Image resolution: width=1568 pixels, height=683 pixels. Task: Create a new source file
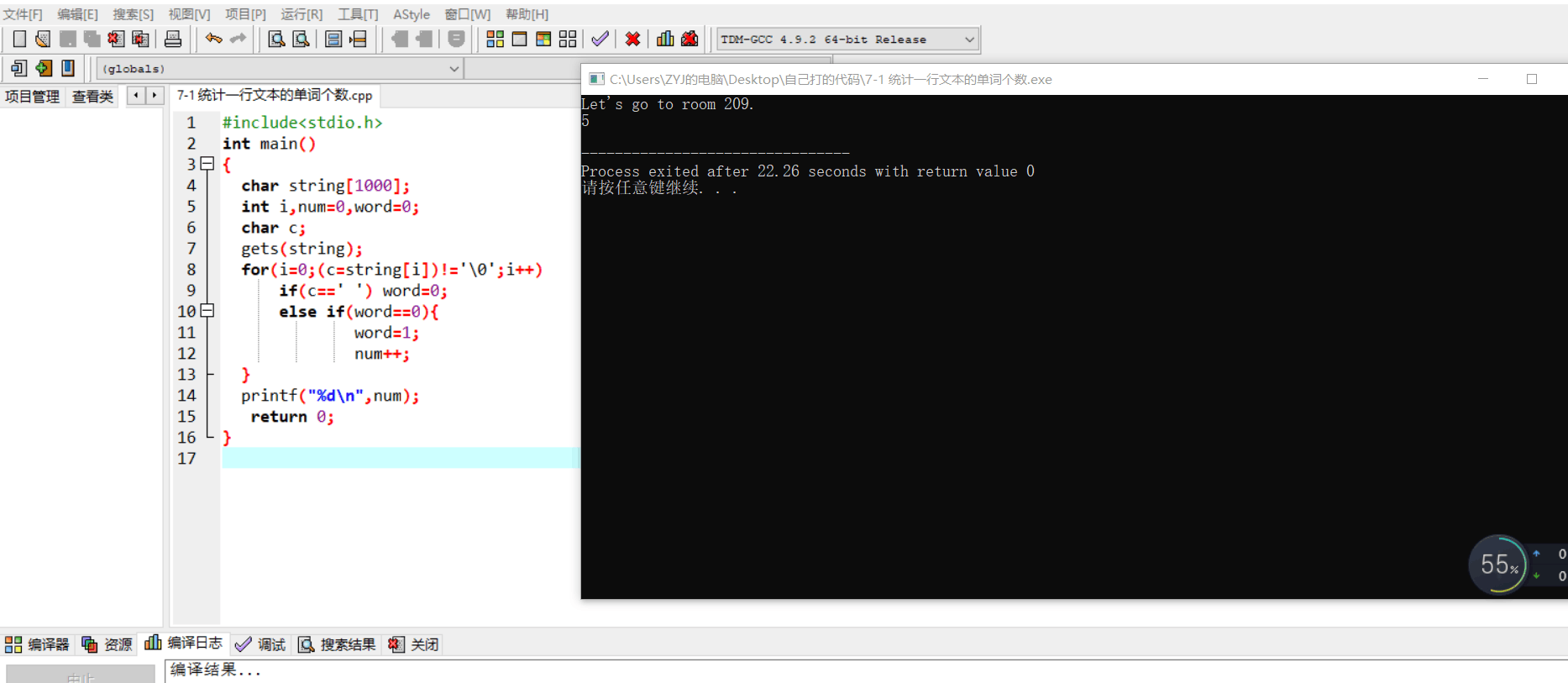[x=19, y=39]
